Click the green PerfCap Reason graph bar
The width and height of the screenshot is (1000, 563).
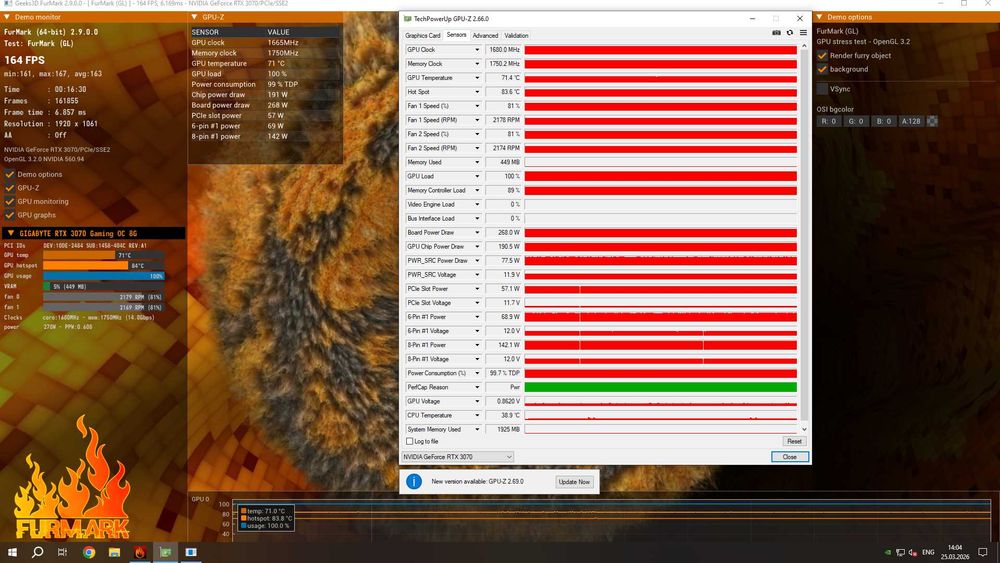pyautogui.click(x=660, y=387)
